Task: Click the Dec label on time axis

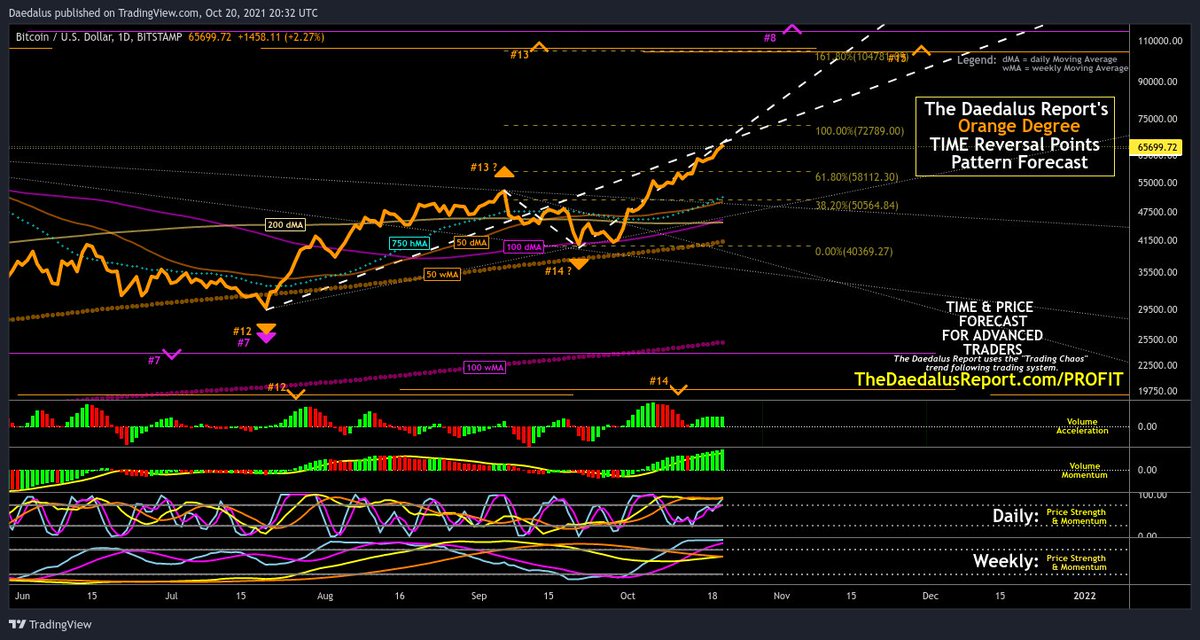Action: [930, 595]
